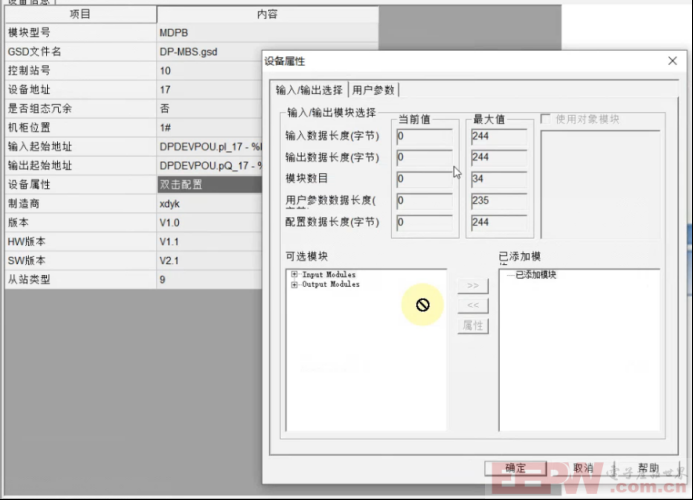
Task: Open module 属性 button
Action: click(473, 326)
